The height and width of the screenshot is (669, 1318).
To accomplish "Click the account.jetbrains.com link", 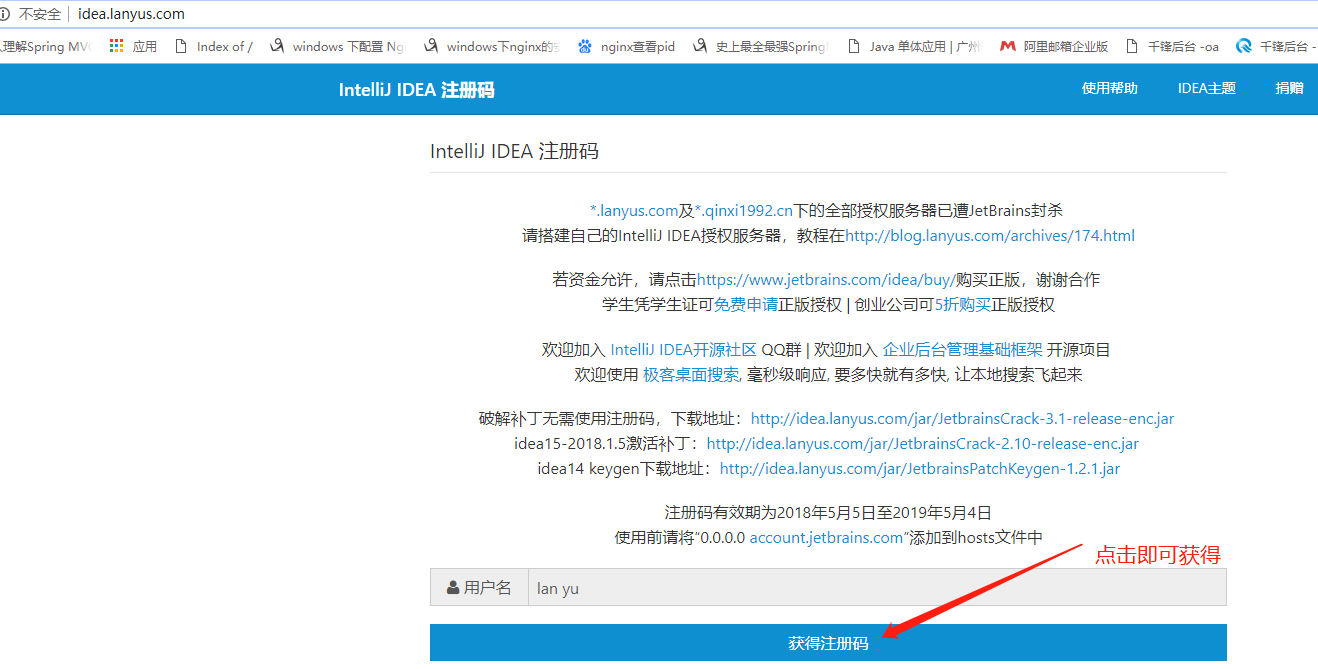I will coord(826,538).
